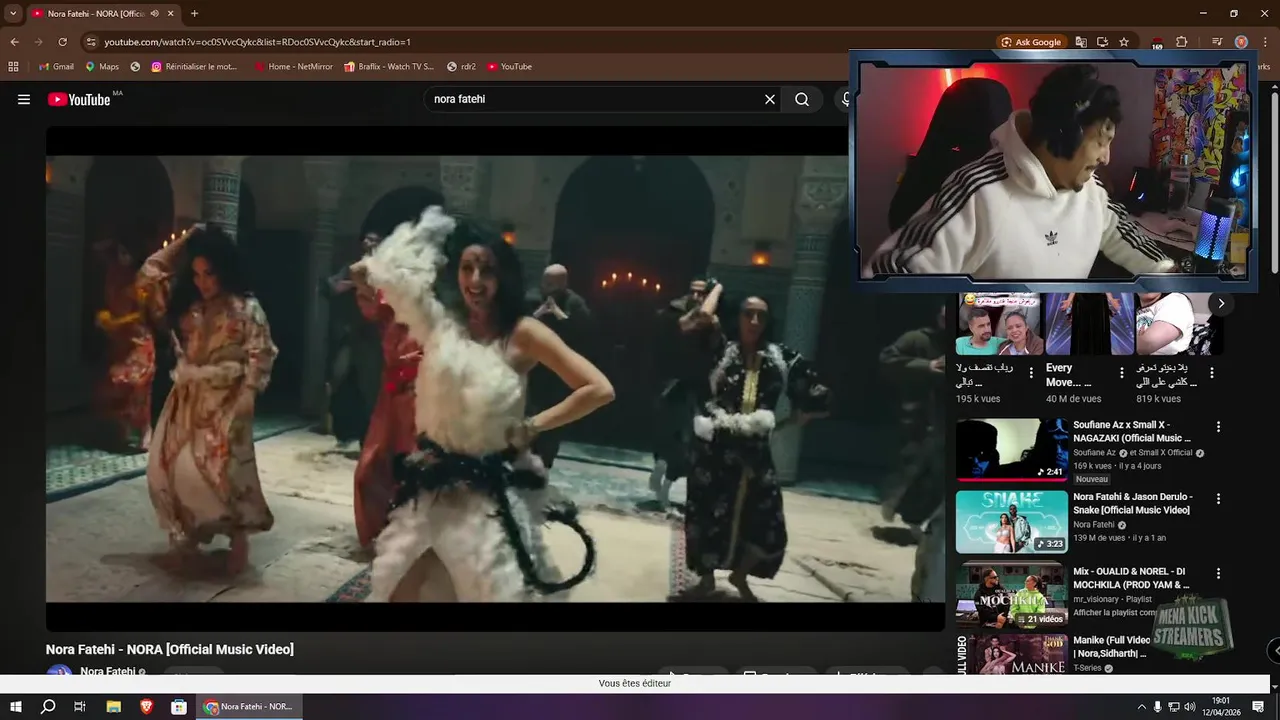
Task: Open the YouTube guide hamburger menu
Action: 24,99
